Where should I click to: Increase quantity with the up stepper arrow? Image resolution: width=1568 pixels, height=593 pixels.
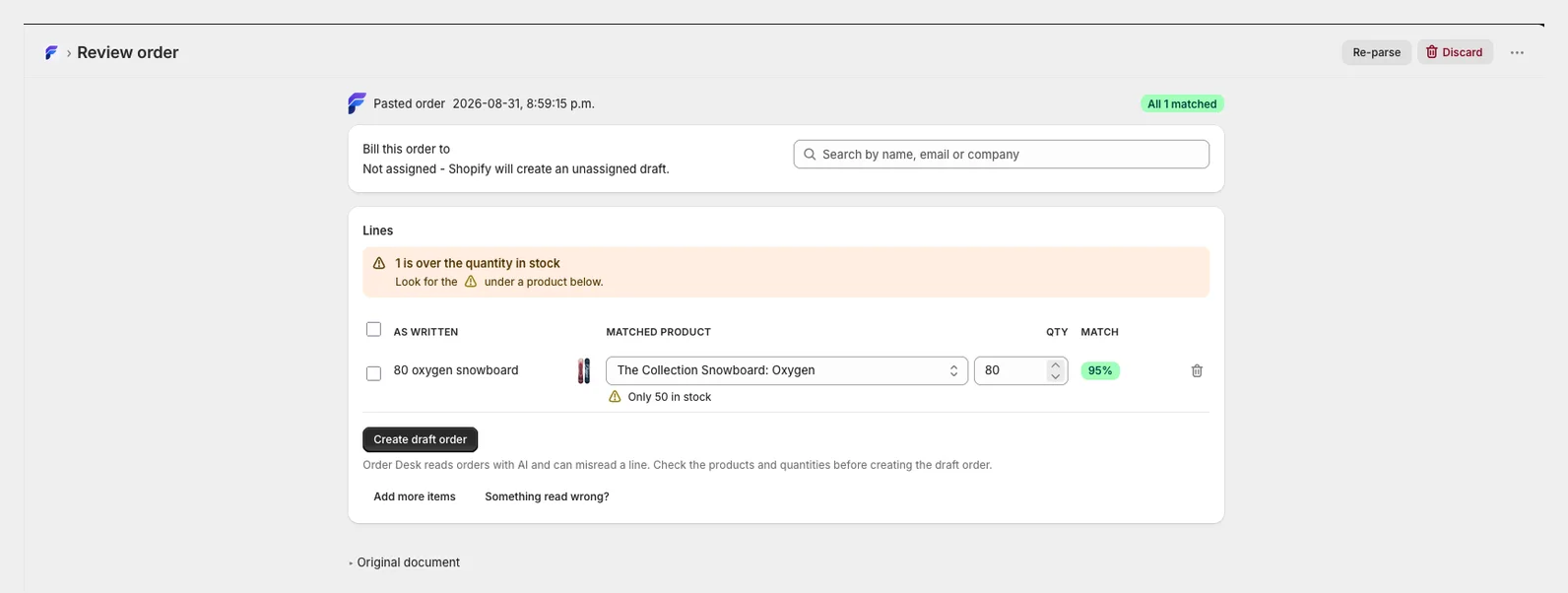tap(1056, 364)
